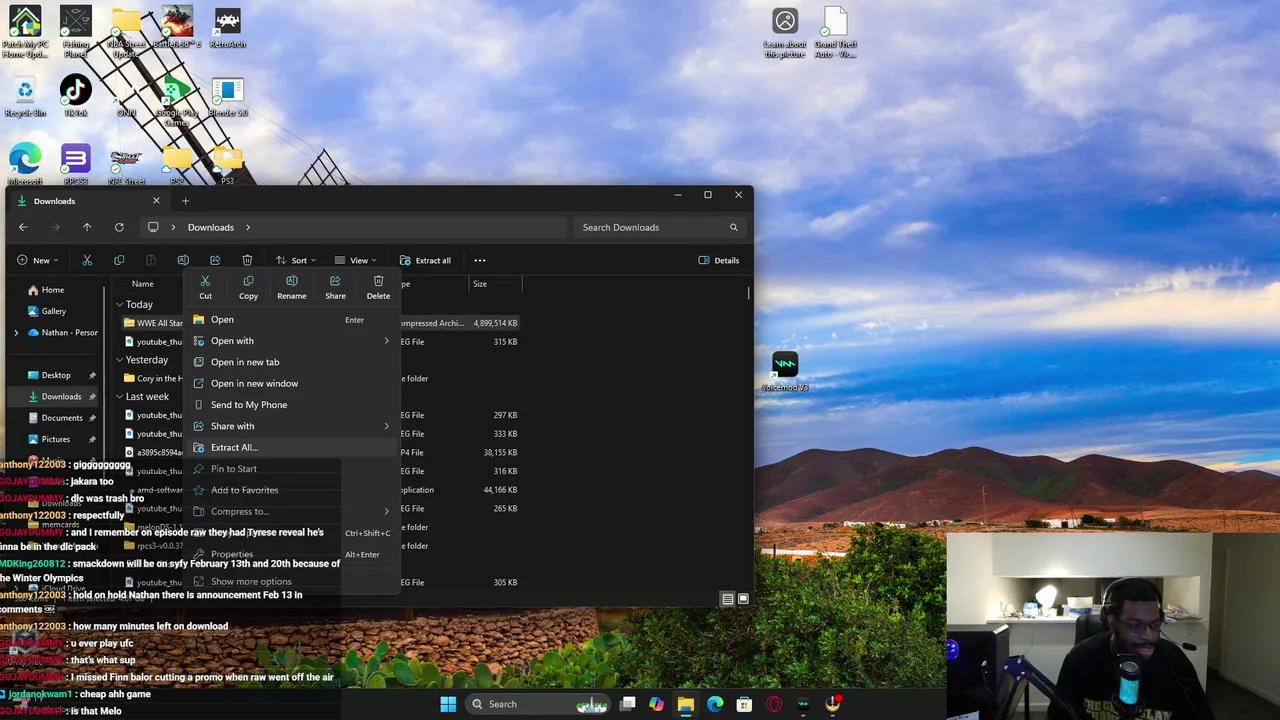Open Microsoft Store from the taskbar

click(744, 704)
